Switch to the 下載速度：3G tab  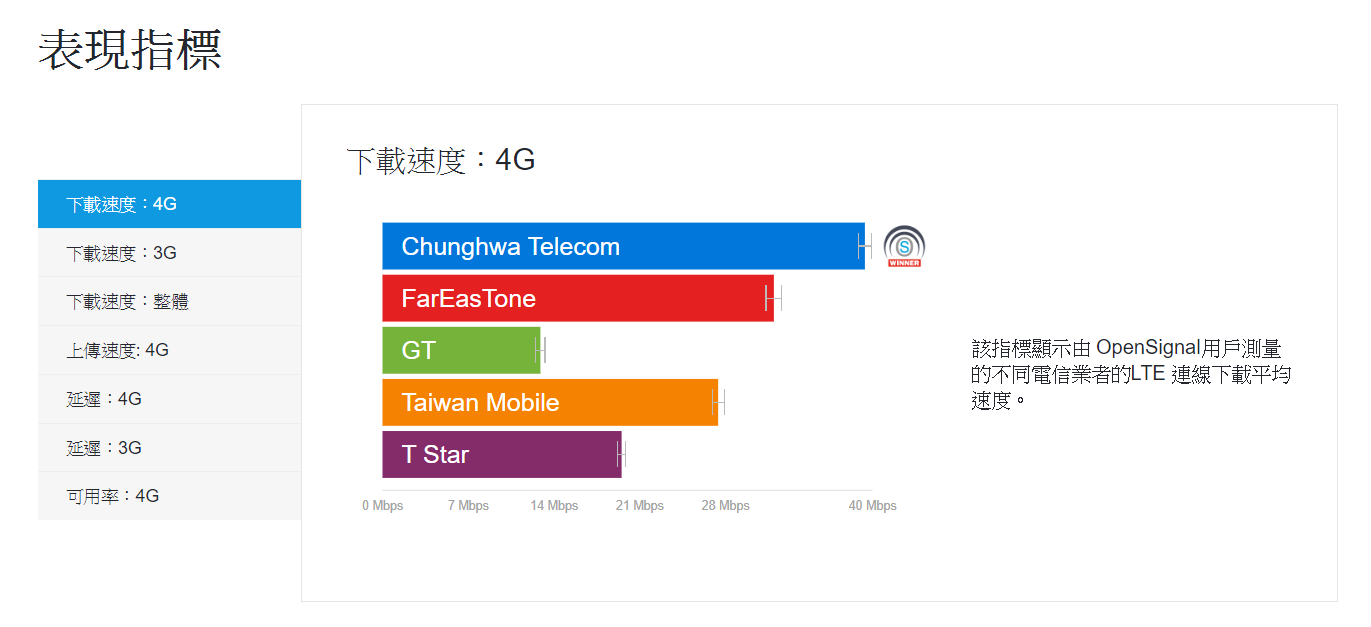[x=169, y=253]
